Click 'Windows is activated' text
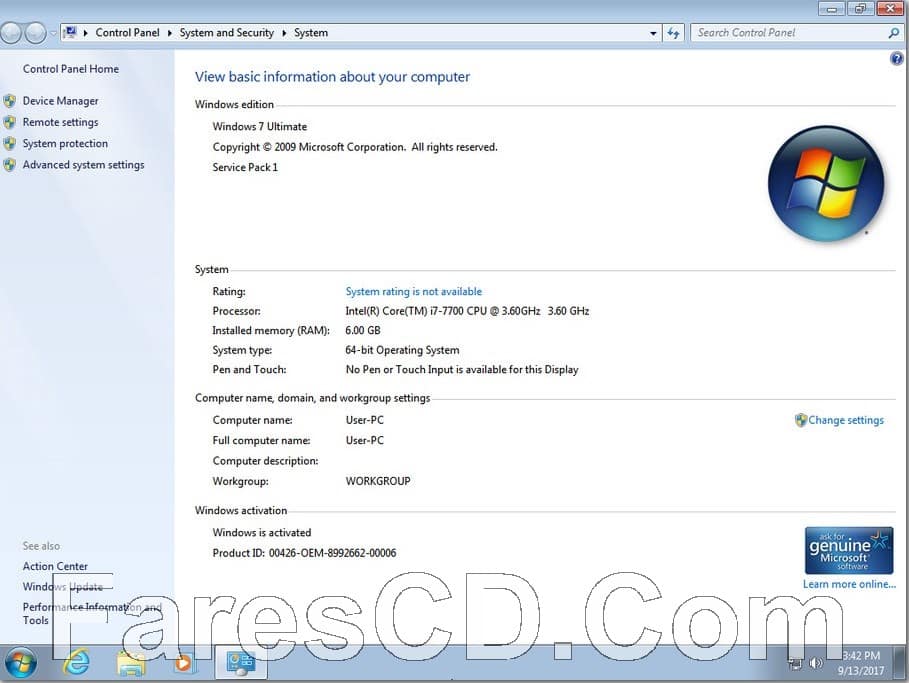The height and width of the screenshot is (683, 909). click(262, 533)
